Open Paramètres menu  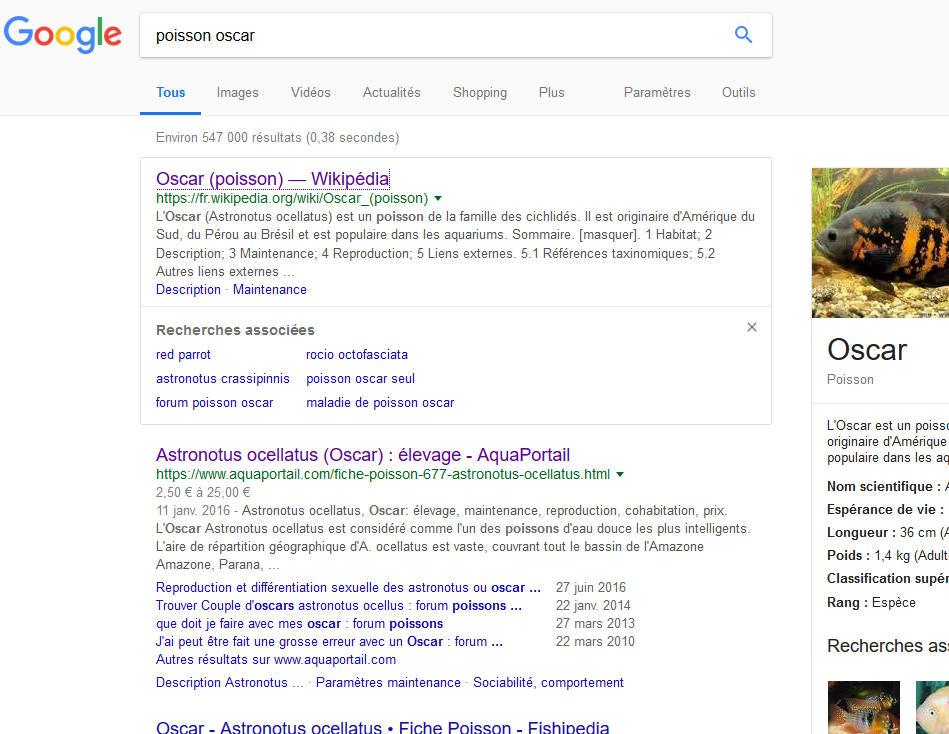click(x=657, y=93)
